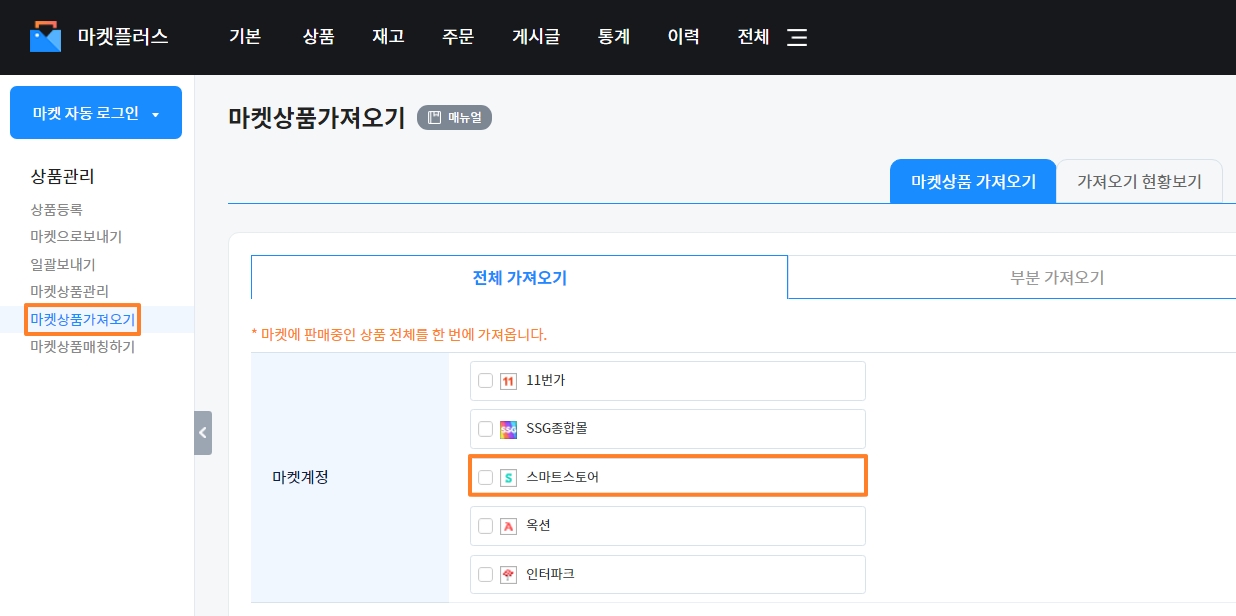
Task: Click the 스마트스토어 logo icon
Action: point(508,478)
